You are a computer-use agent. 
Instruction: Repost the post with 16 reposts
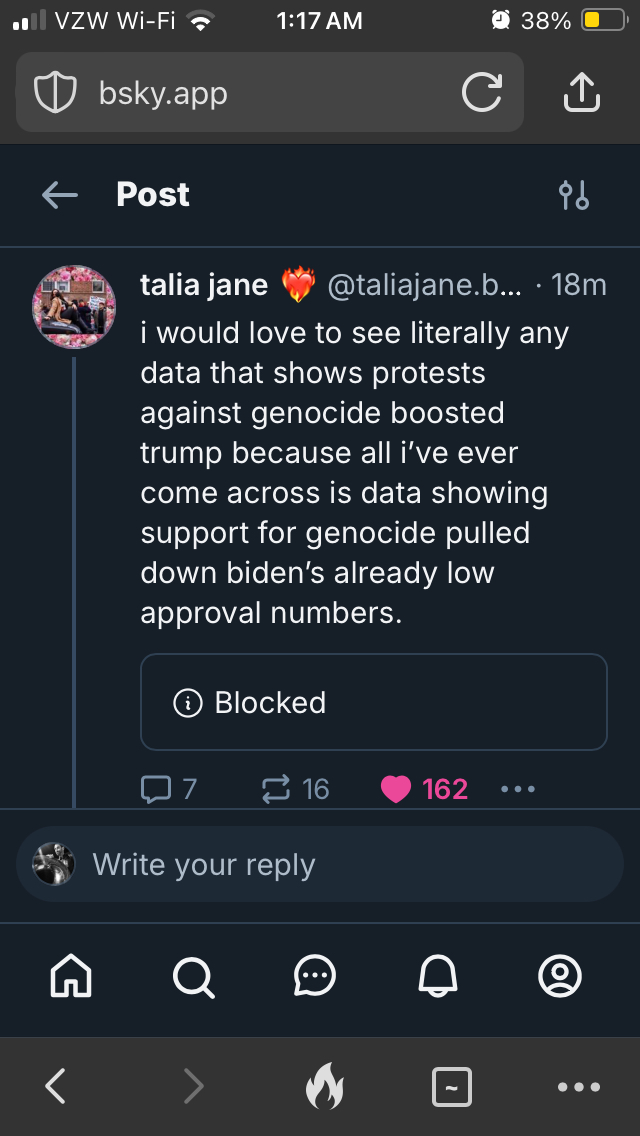pyautogui.click(x=295, y=790)
